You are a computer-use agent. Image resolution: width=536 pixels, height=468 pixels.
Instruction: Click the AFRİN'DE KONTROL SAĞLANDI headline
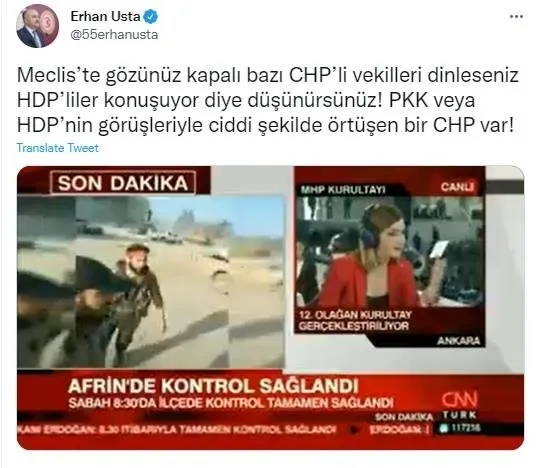click(213, 386)
